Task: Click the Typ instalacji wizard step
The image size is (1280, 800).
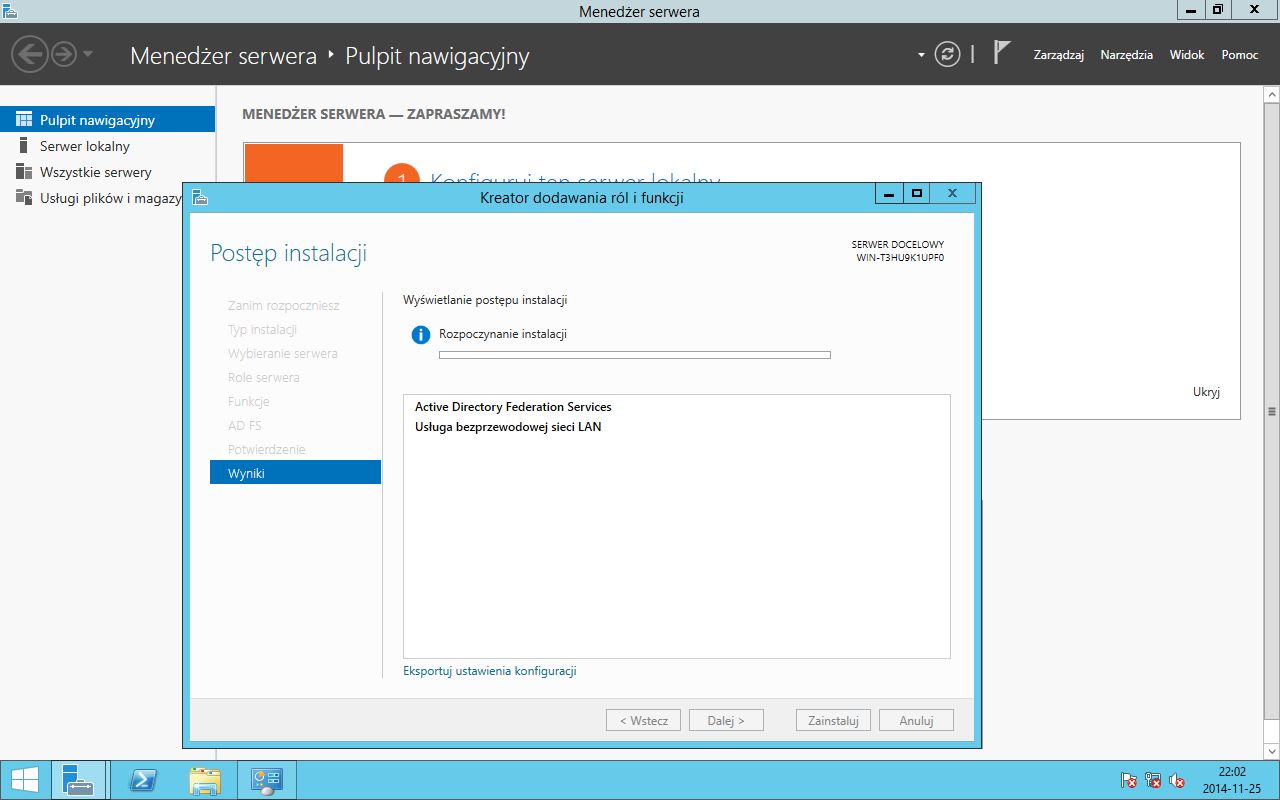Action: [x=262, y=329]
